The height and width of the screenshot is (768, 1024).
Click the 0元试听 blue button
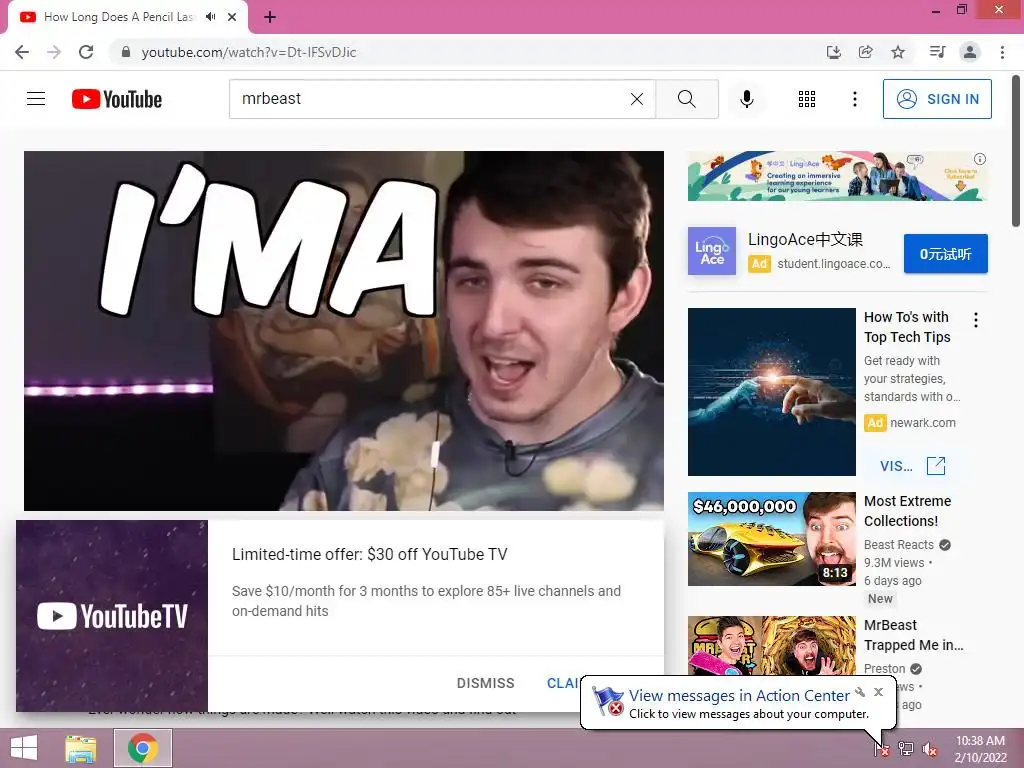pos(946,253)
